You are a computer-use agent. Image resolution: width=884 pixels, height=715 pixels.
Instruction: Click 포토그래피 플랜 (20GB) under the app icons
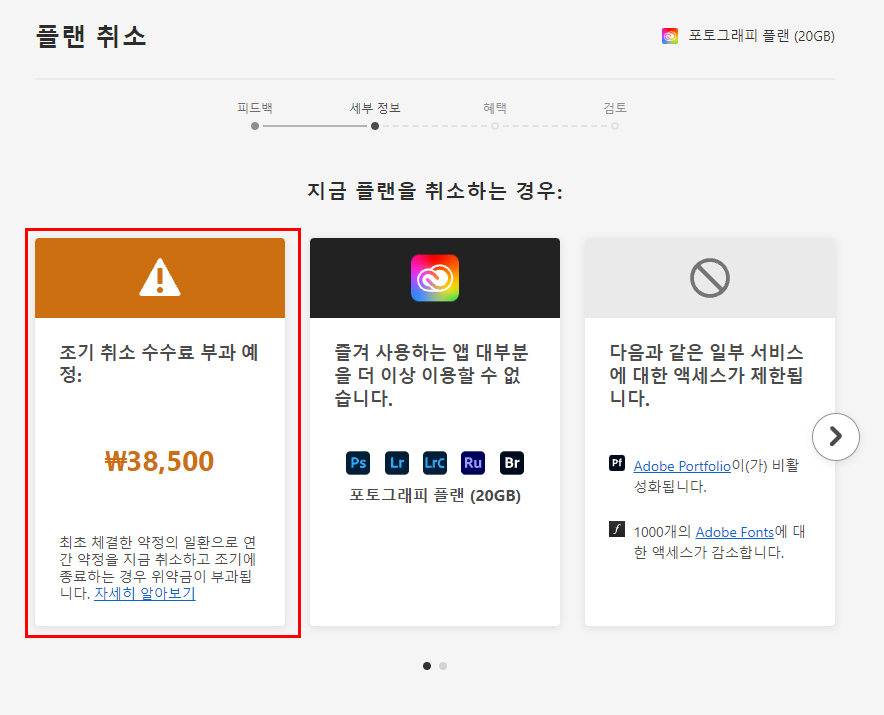(435, 496)
